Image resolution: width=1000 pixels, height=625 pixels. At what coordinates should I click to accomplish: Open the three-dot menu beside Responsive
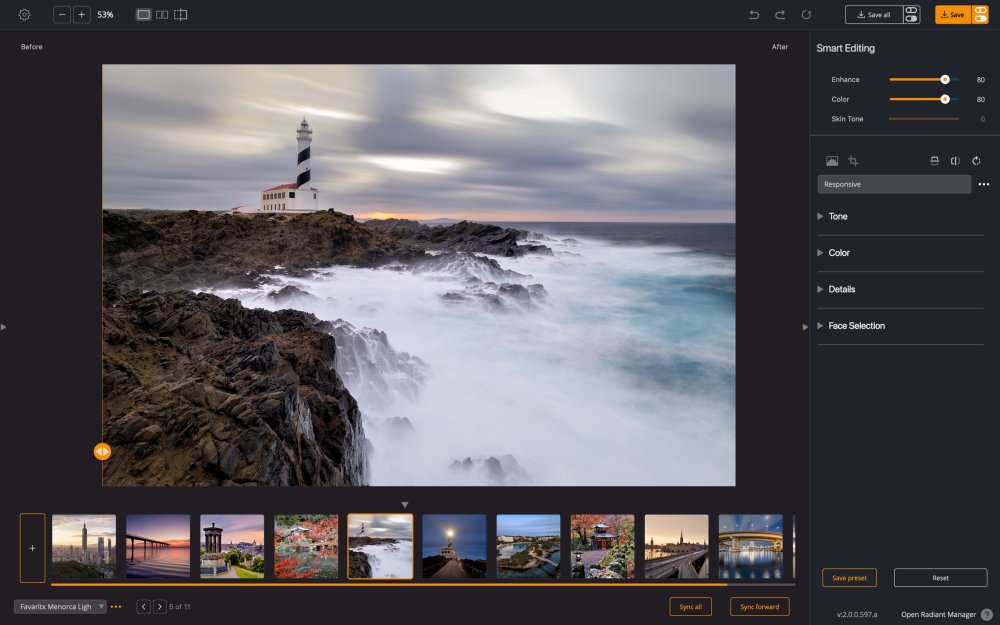(984, 185)
